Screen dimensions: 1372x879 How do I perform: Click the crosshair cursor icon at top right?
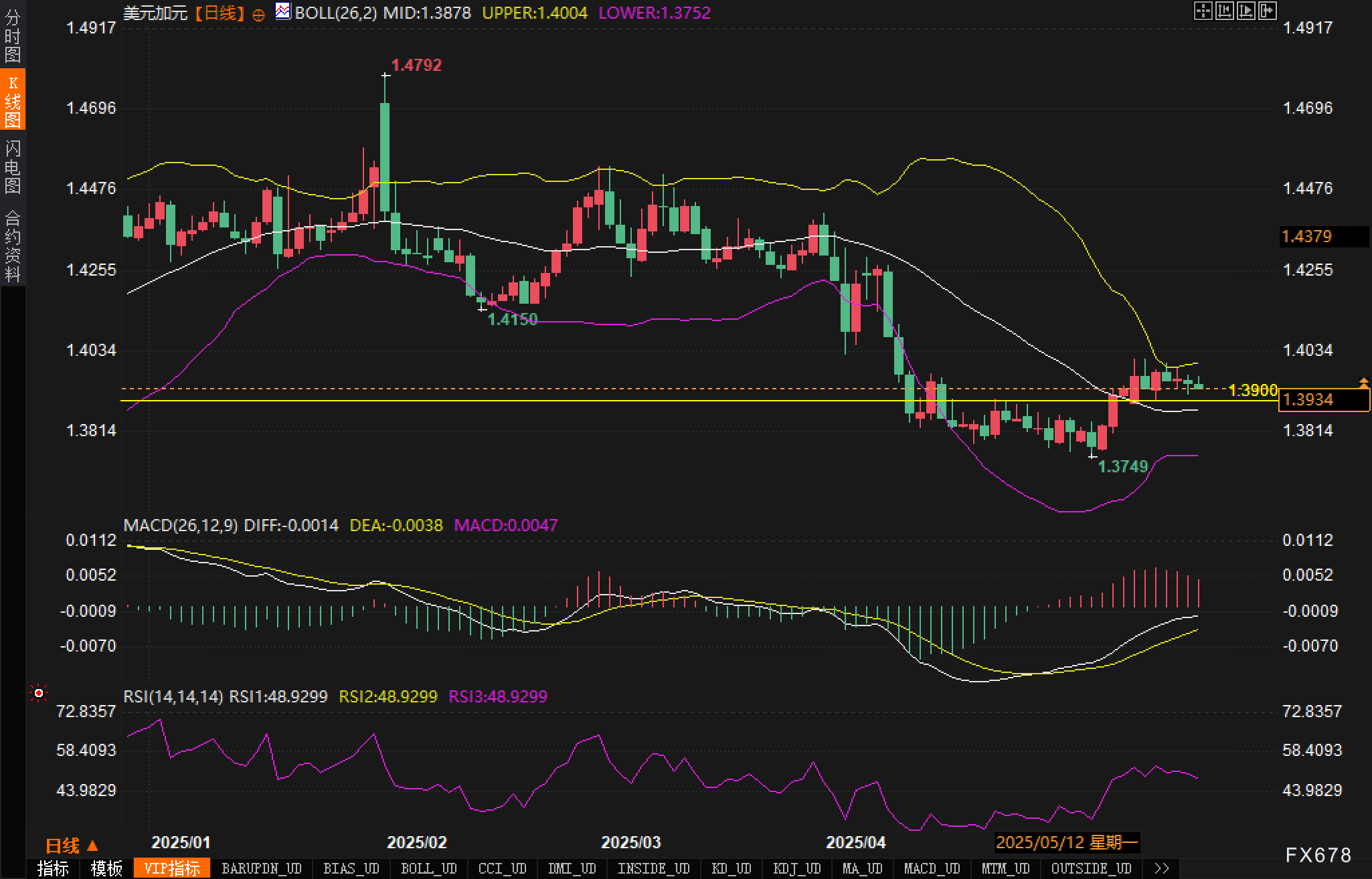pyautogui.click(x=1203, y=11)
